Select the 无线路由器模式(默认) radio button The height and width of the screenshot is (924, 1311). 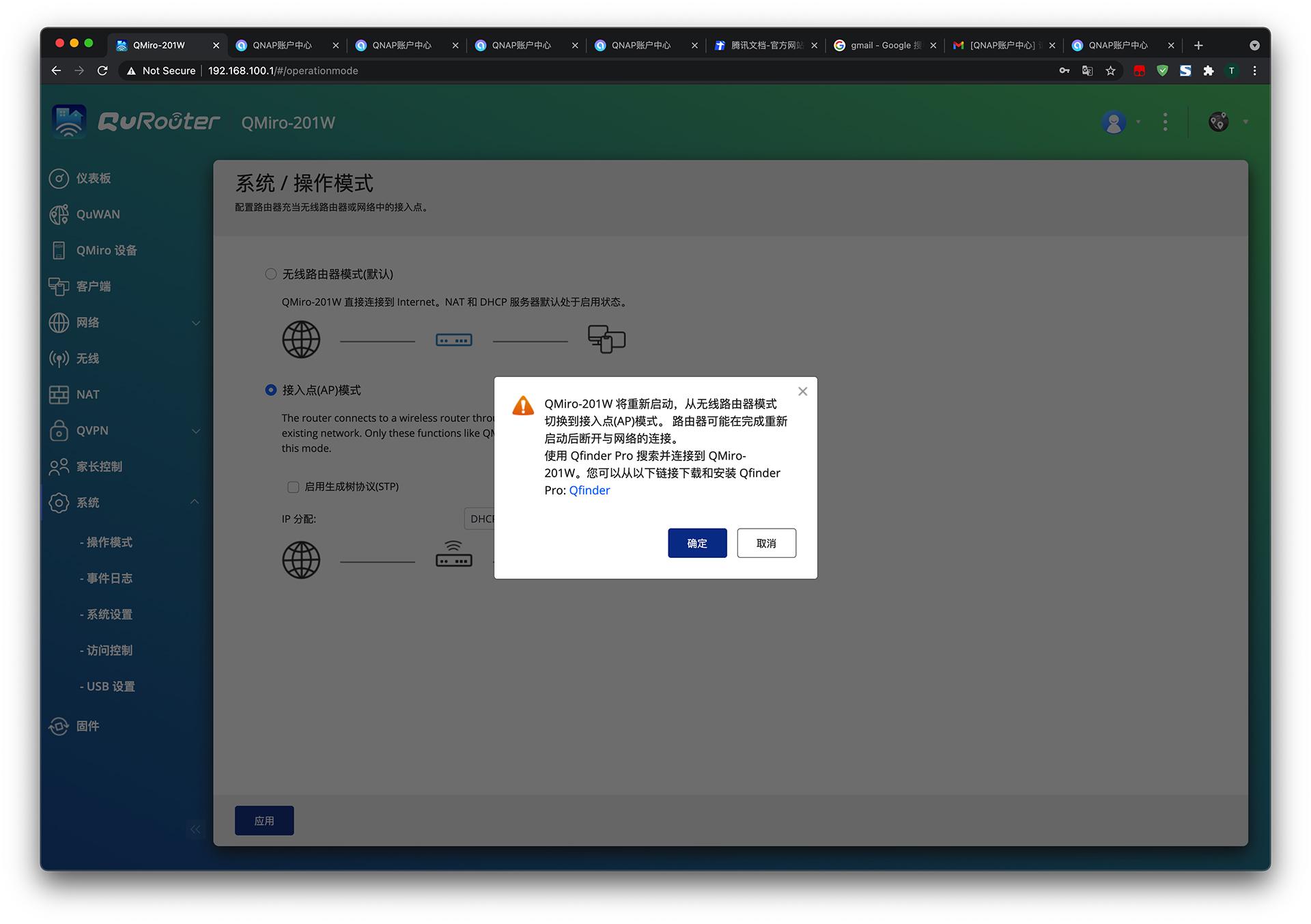270,274
